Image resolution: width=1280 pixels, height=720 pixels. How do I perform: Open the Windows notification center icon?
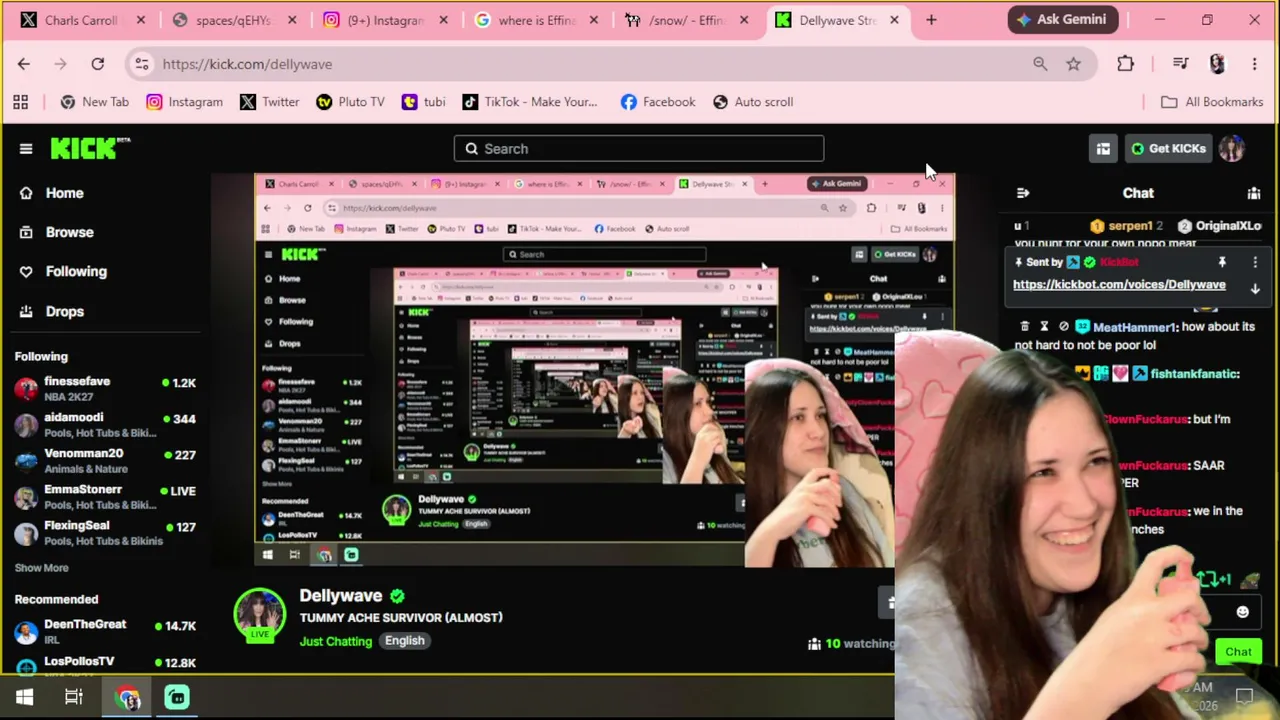(x=1244, y=697)
